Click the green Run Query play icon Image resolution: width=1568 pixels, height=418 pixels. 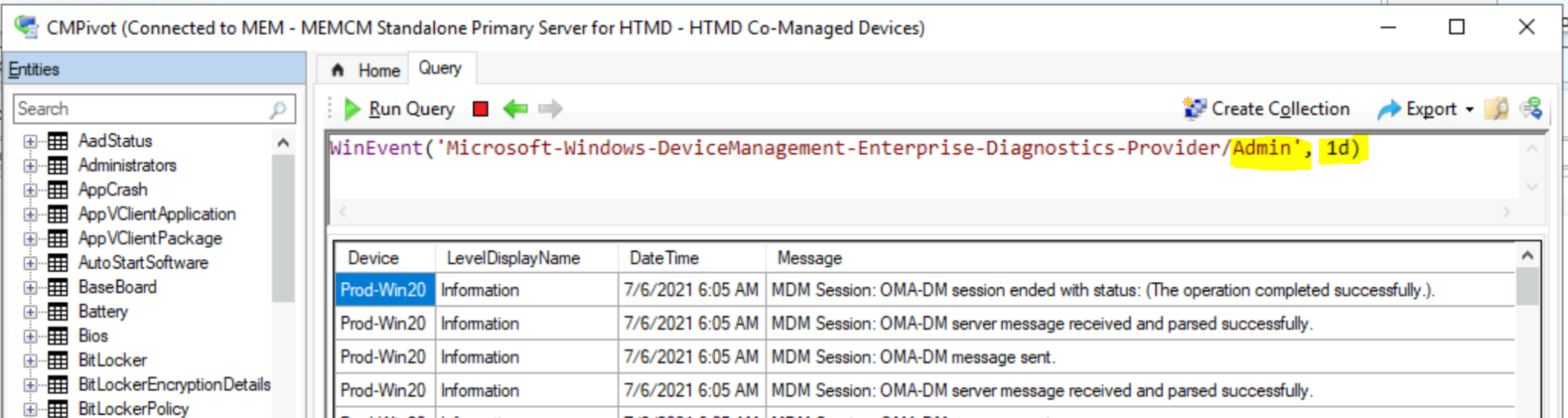[x=351, y=109]
